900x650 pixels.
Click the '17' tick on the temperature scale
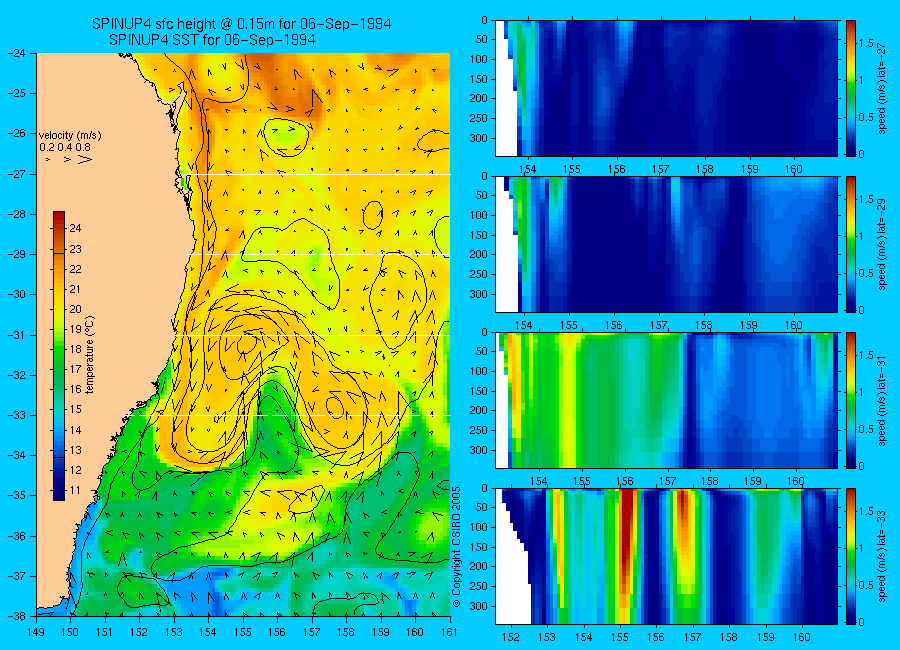click(x=75, y=369)
